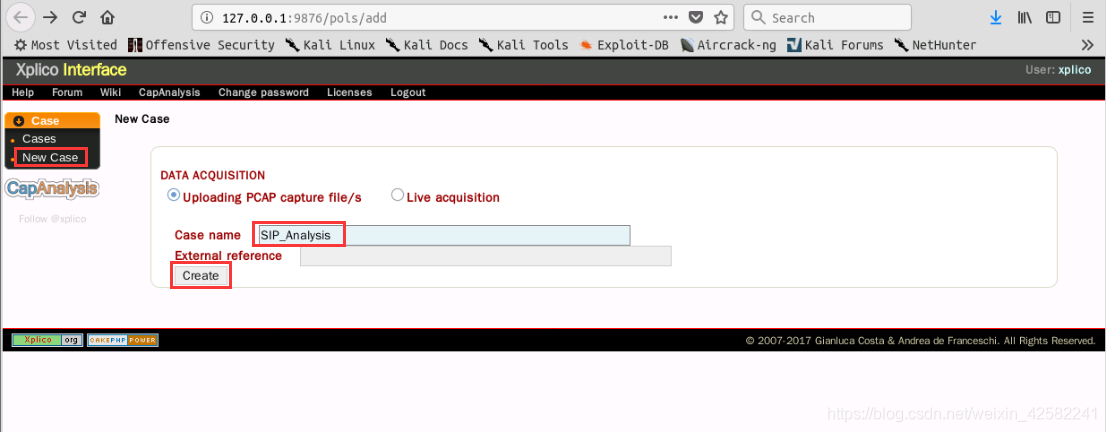The image size is (1106, 432).
Task: Click the xplico username in header
Action: point(1074,70)
